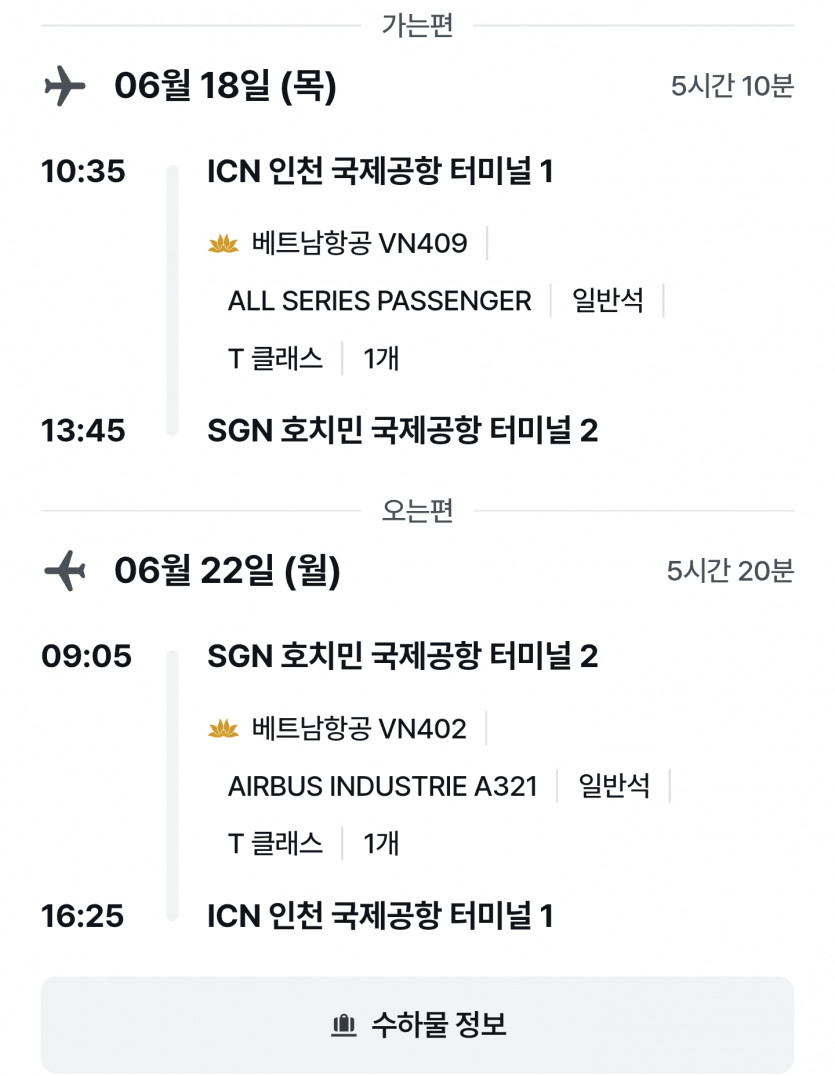This screenshot has height=1076, width=835.
Task: Click flight number 베트남항공 VN402
Action: (359, 730)
